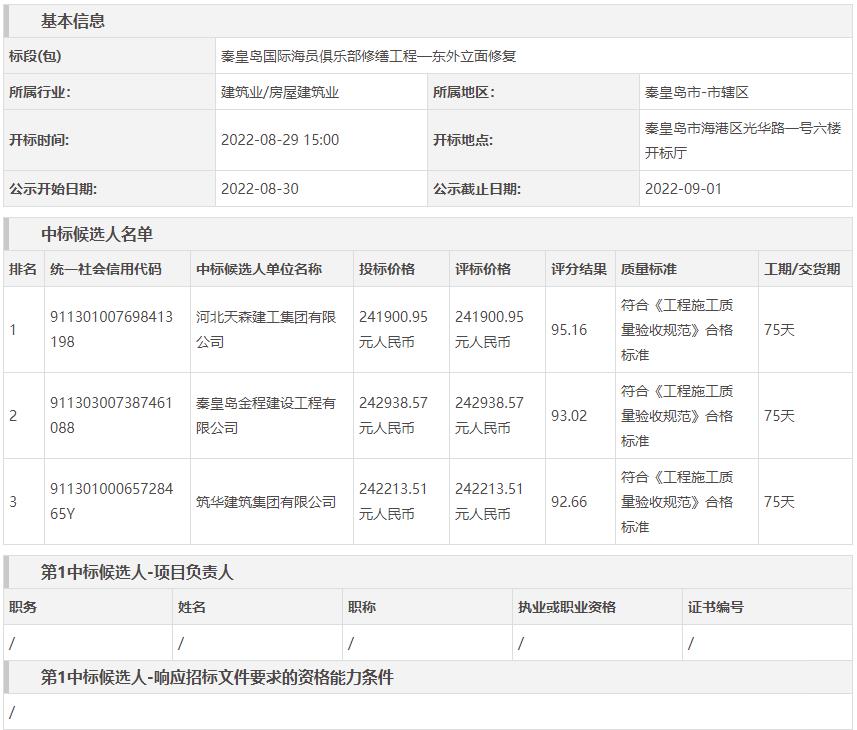Click the bid price 241900.95 in the 投标价格 column

click(393, 317)
